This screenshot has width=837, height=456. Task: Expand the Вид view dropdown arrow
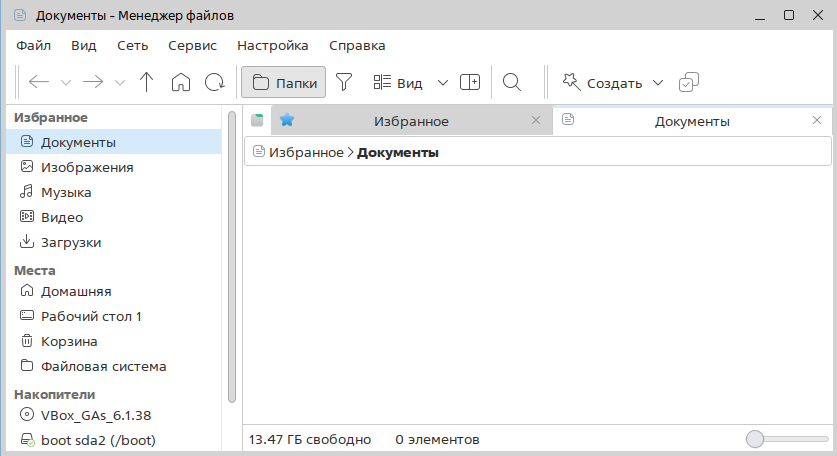(443, 82)
